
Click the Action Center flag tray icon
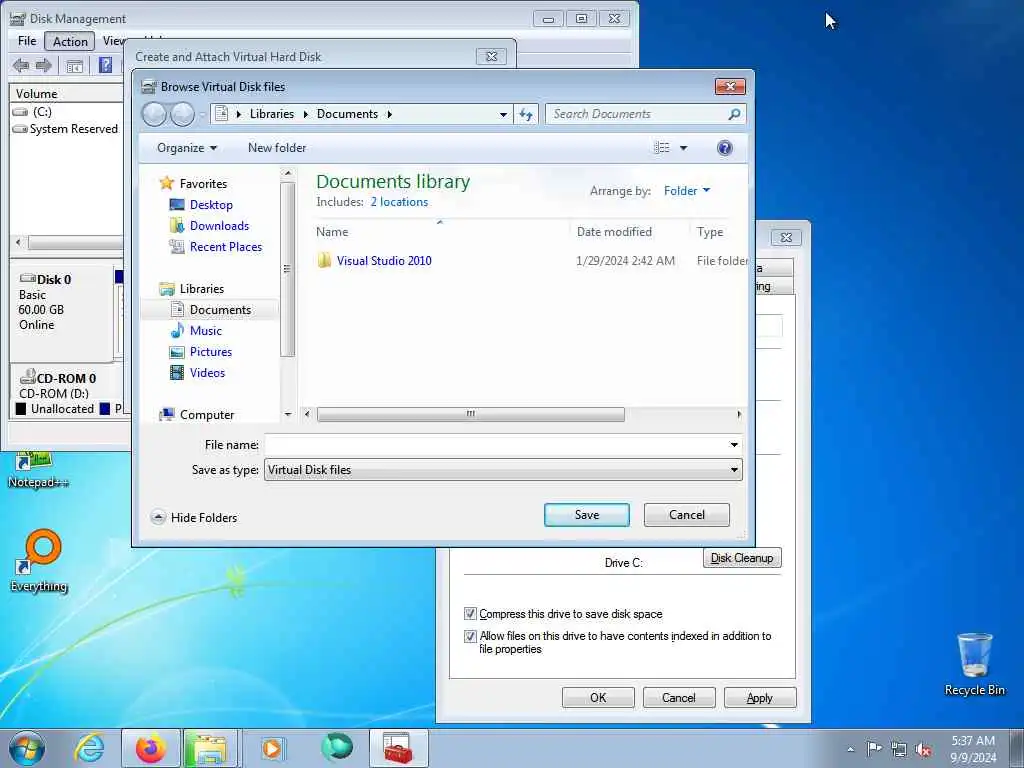(x=874, y=749)
